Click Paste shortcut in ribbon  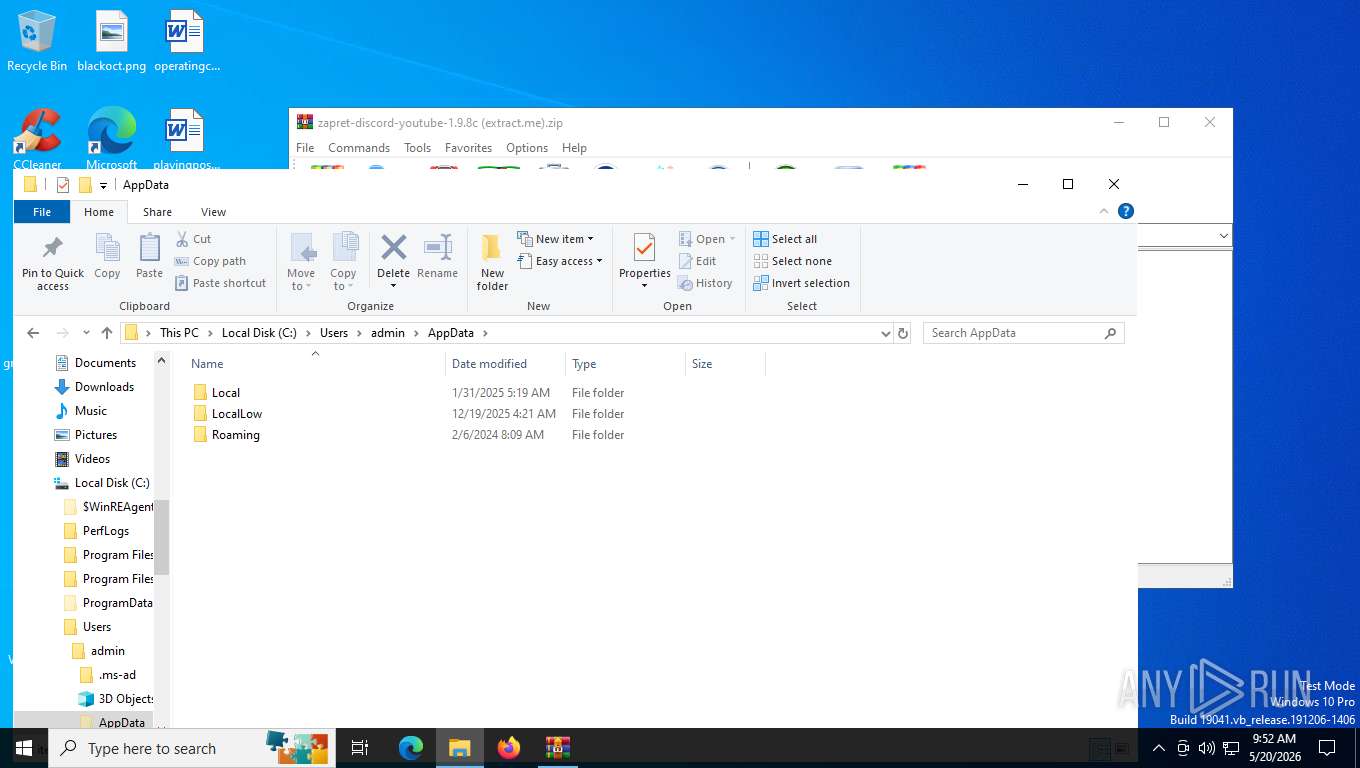221,283
